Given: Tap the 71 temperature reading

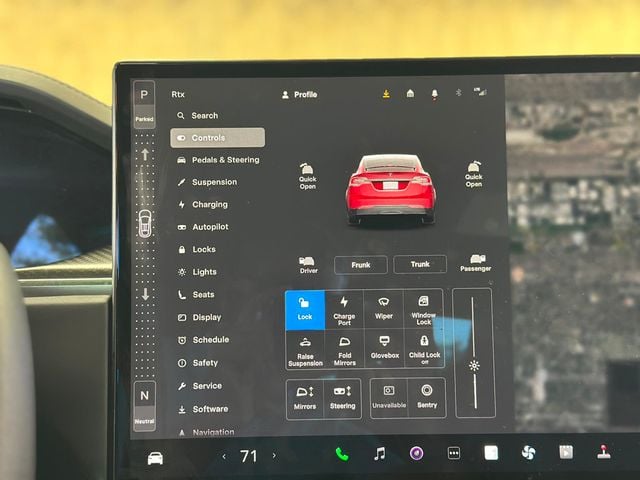Looking at the screenshot, I should click(x=249, y=456).
